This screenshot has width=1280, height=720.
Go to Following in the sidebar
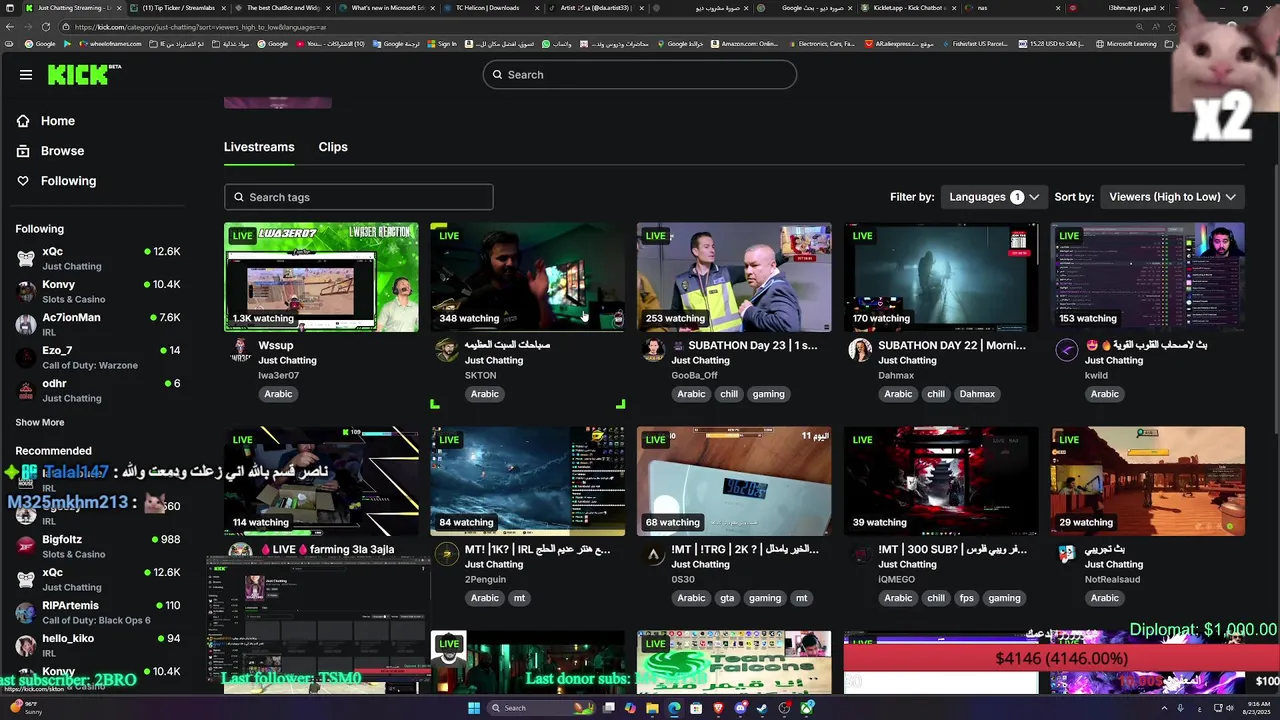68,181
